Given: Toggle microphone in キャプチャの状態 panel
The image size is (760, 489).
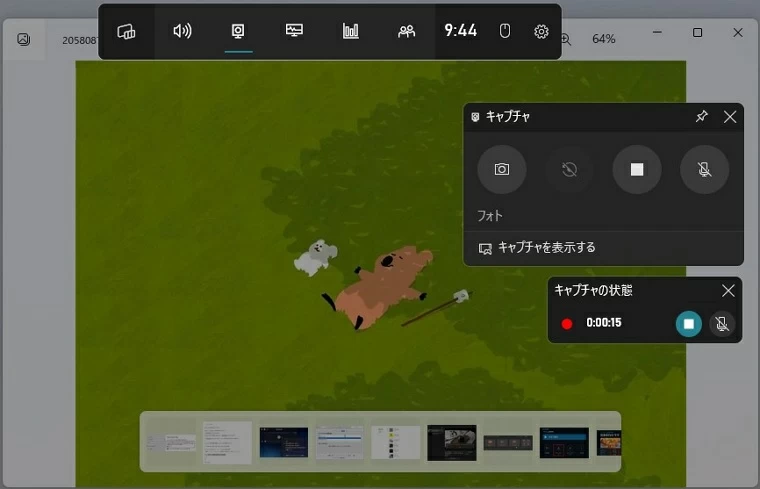Looking at the screenshot, I should point(722,324).
